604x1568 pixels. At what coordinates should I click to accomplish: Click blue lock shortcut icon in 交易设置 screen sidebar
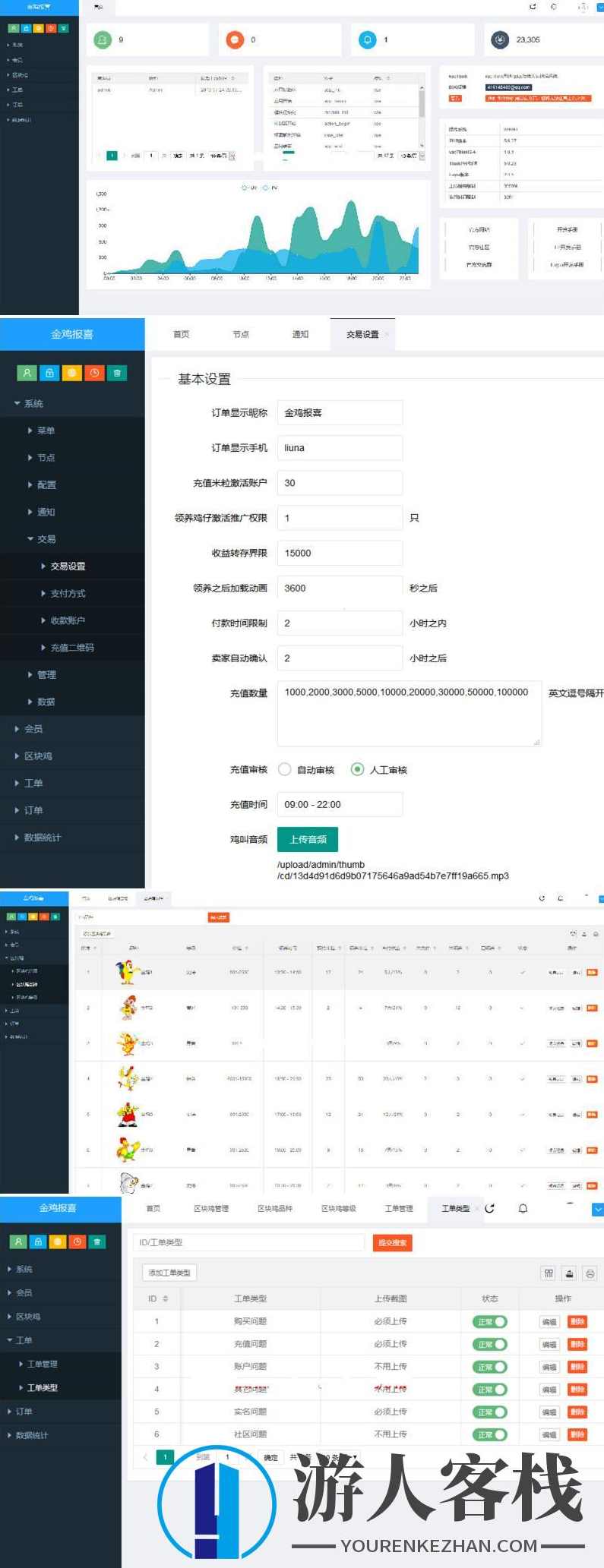coord(49,373)
